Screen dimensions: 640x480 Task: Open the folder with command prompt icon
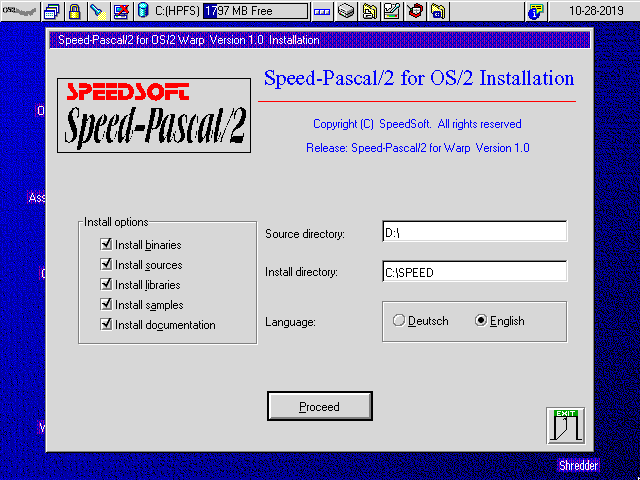[438, 11]
